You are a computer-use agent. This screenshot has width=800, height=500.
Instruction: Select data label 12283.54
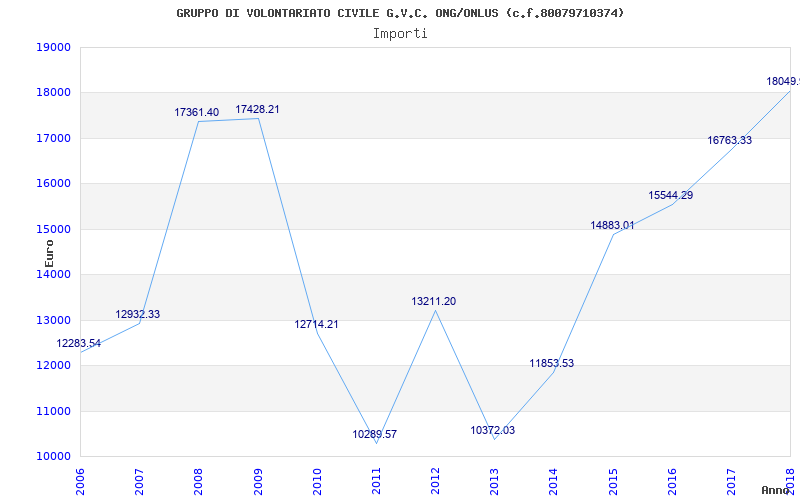pos(79,343)
